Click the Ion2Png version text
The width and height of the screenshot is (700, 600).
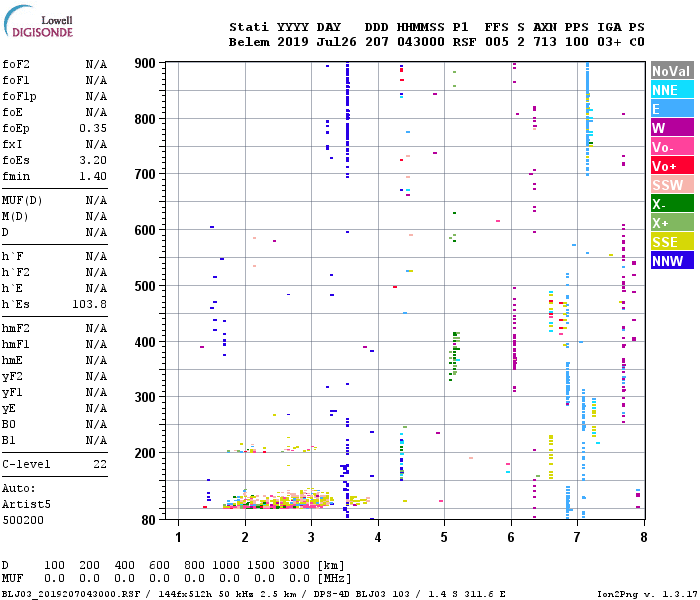coord(647,594)
